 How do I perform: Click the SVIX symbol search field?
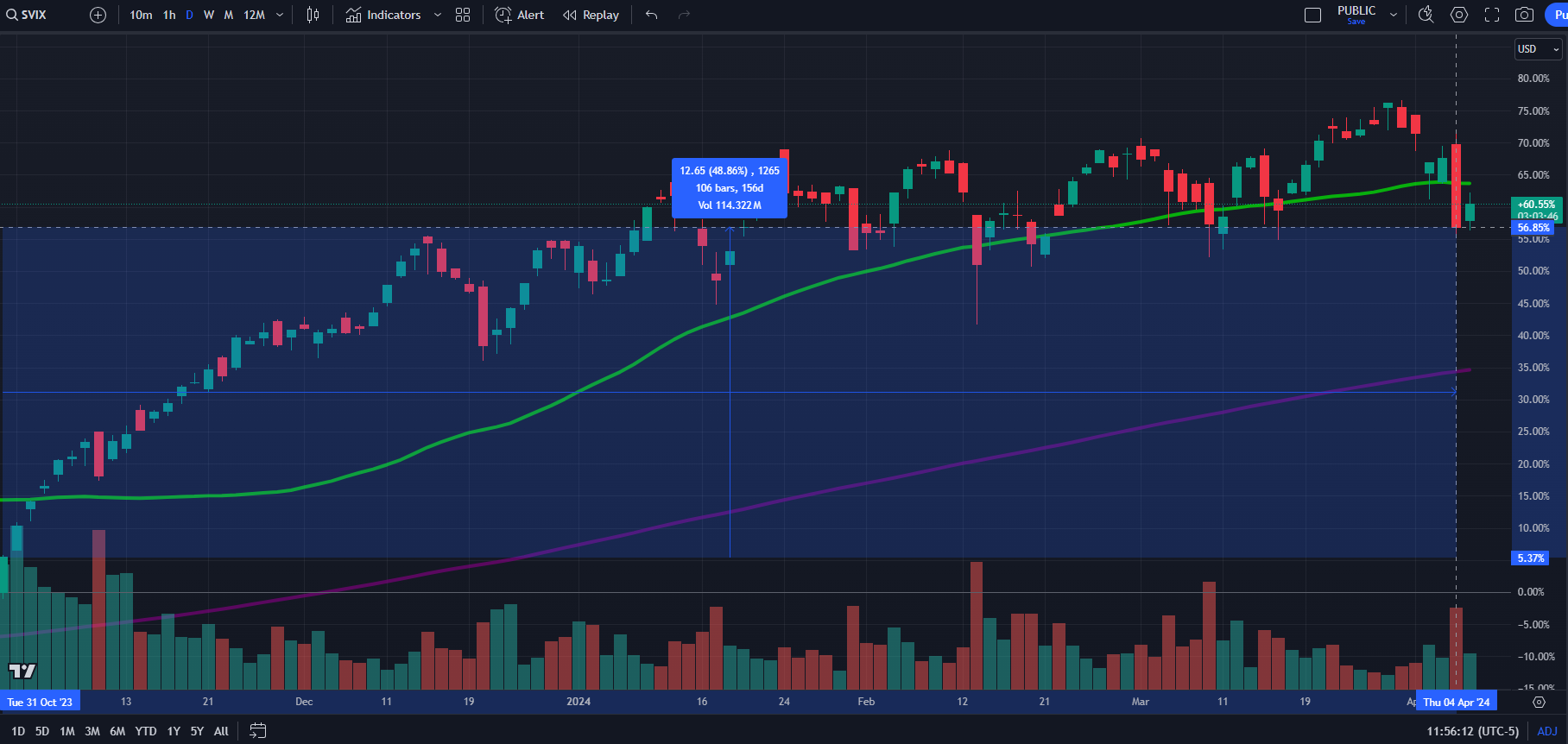tap(35, 15)
